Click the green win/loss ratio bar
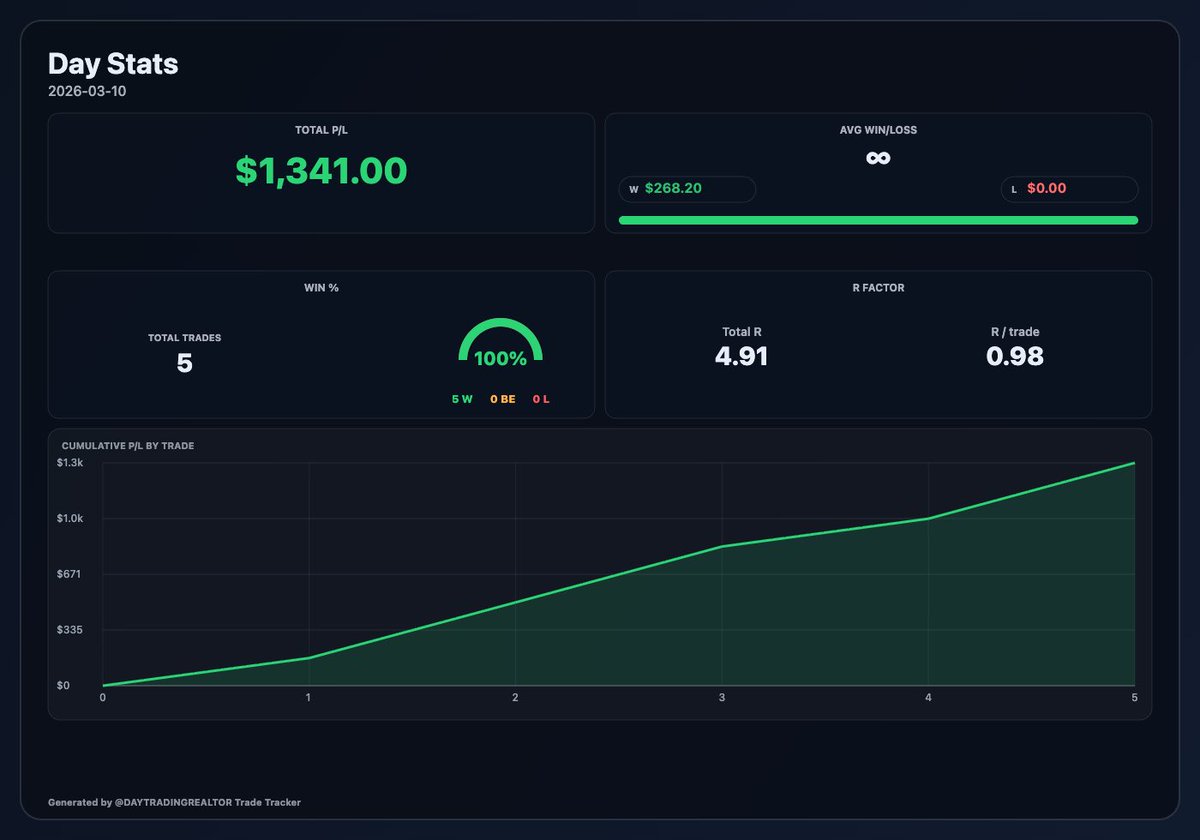 878,219
